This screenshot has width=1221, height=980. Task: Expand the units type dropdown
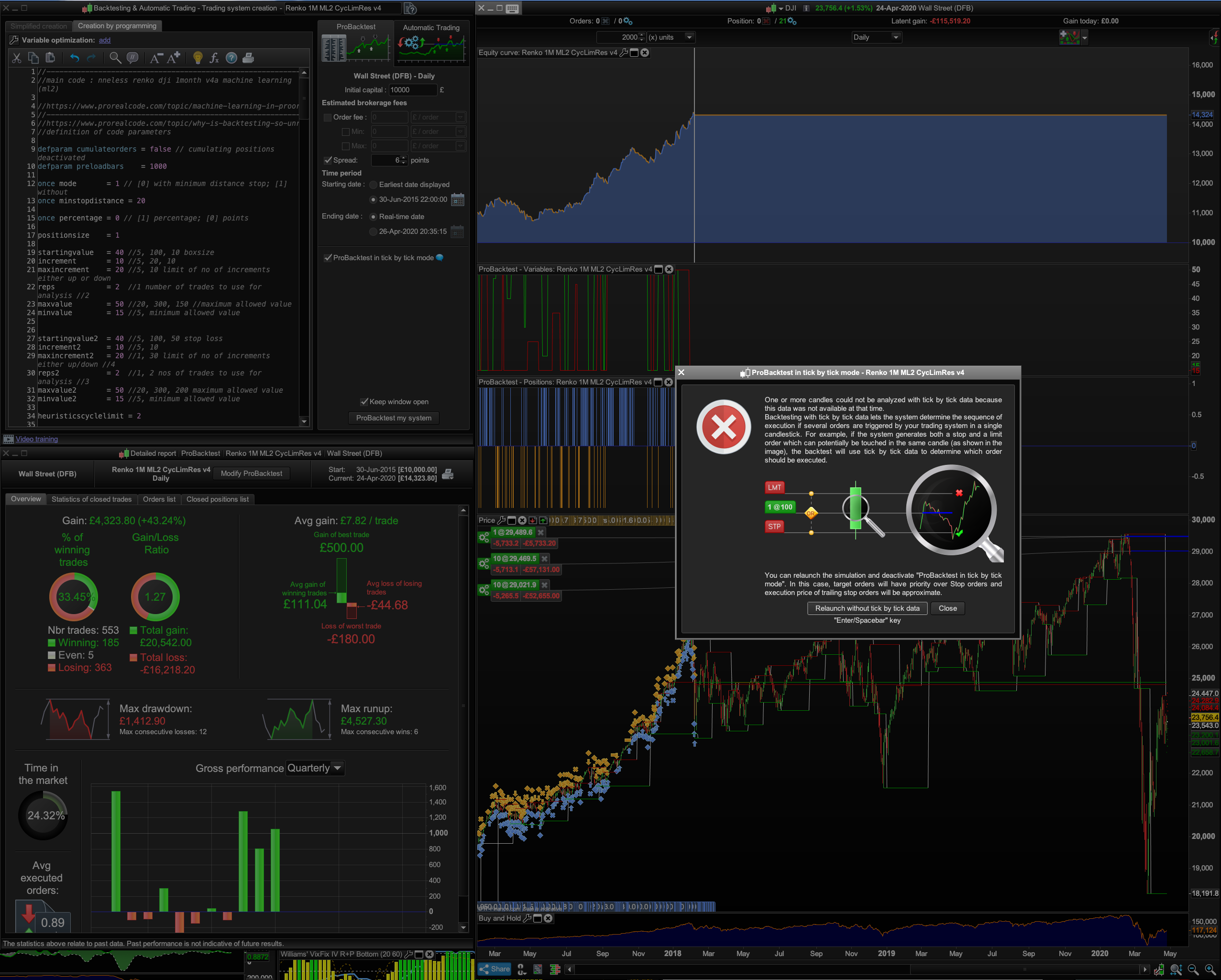pyautogui.click(x=689, y=37)
